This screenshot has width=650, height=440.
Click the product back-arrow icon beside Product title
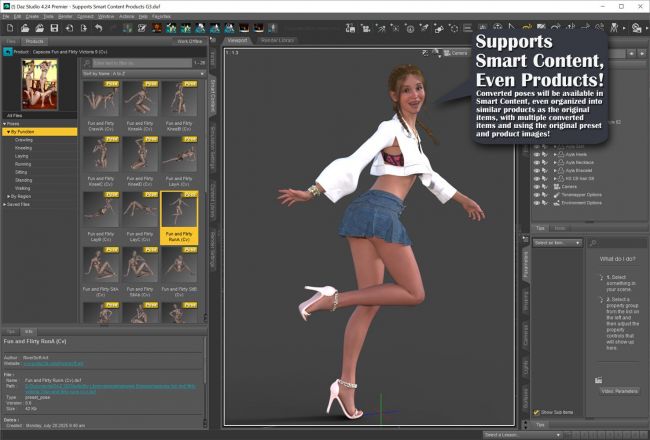[x=8, y=50]
